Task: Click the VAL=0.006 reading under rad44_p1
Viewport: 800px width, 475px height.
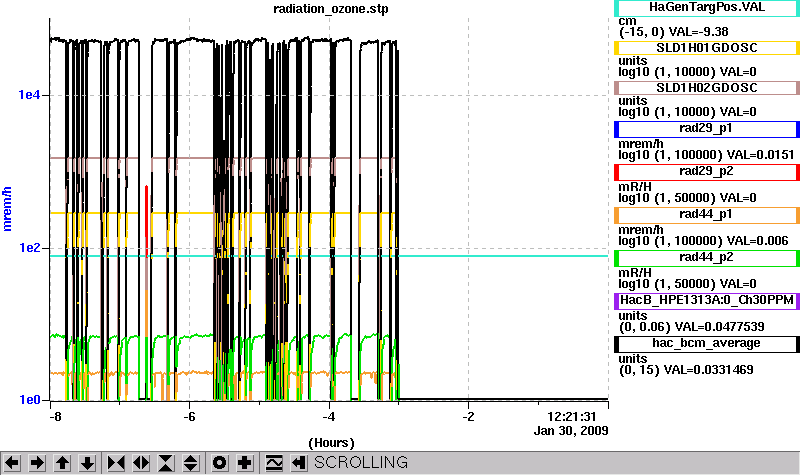Action: coord(757,241)
